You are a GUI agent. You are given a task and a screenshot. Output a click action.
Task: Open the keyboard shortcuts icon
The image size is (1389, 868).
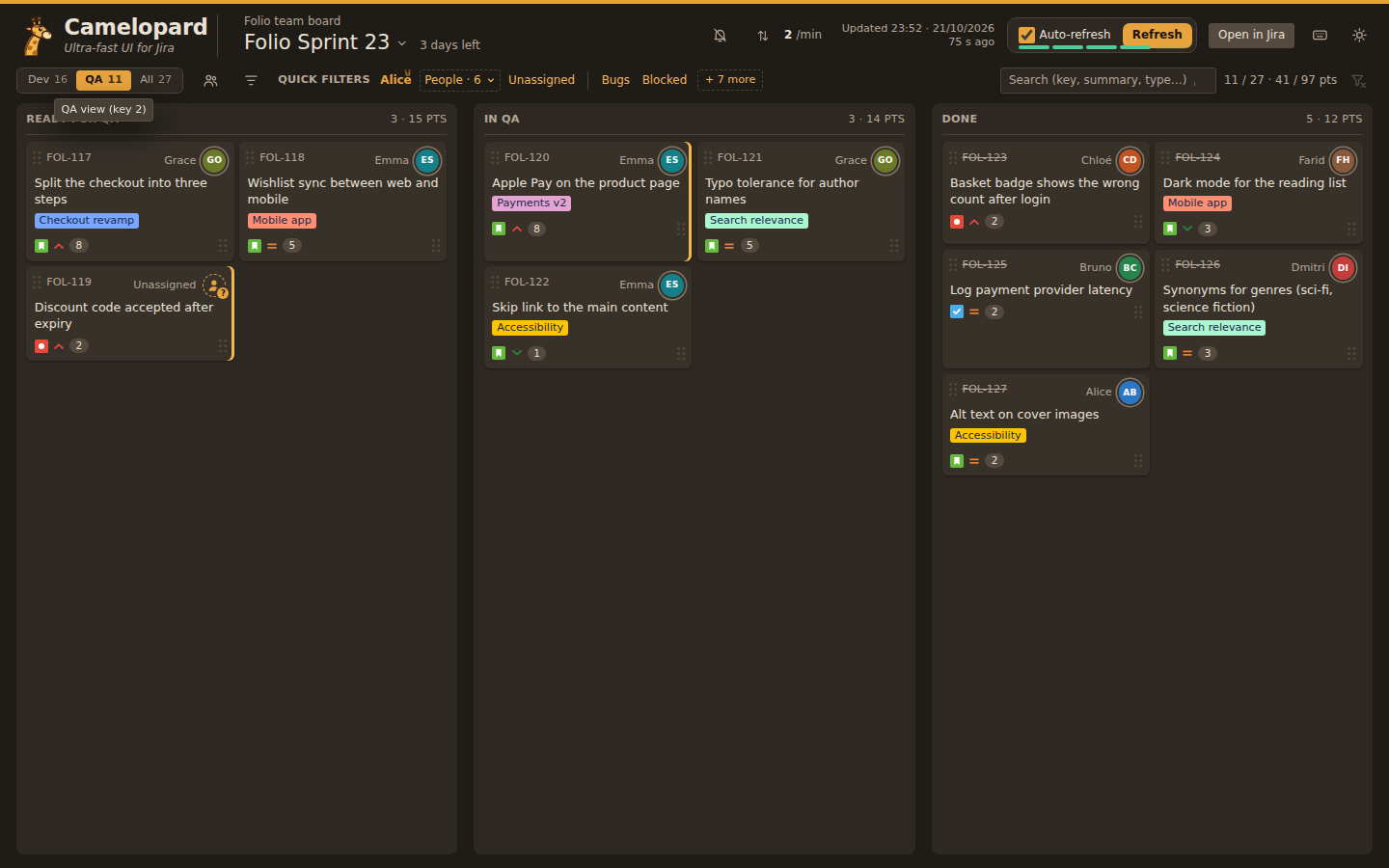click(1321, 35)
